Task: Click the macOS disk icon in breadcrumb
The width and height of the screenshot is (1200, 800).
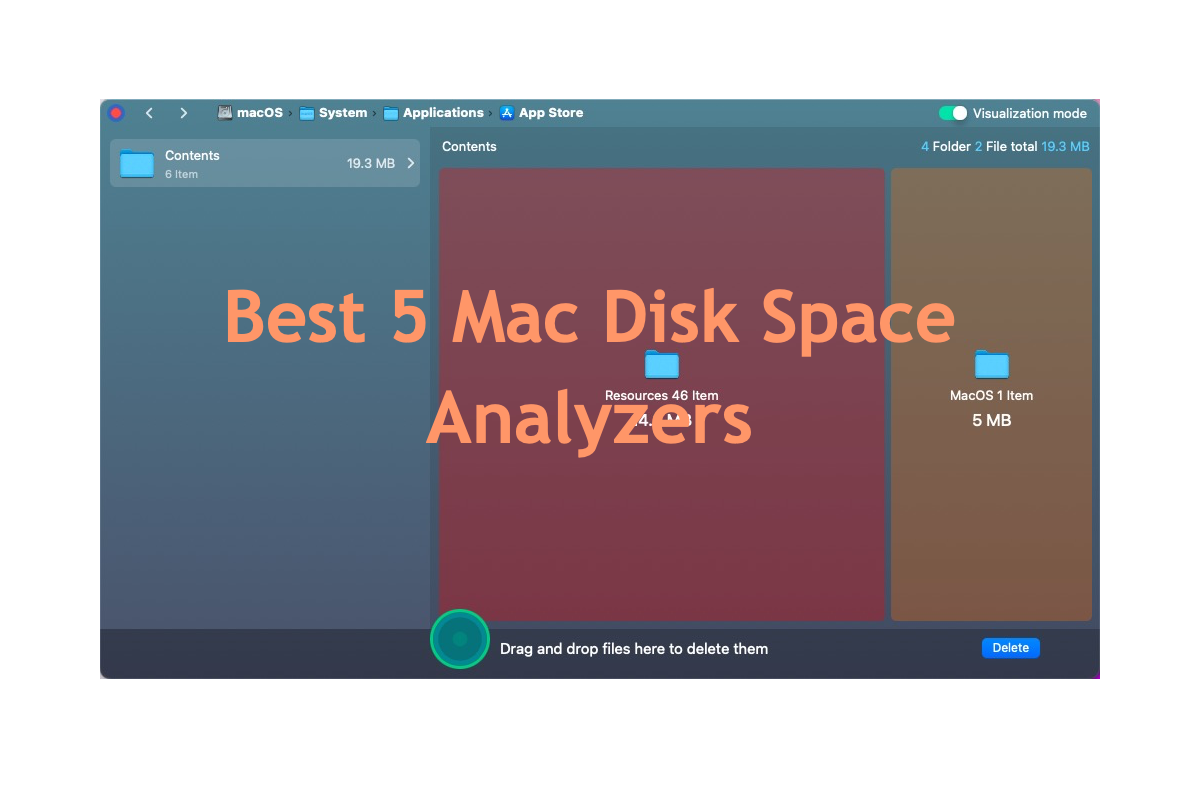Action: (x=225, y=113)
